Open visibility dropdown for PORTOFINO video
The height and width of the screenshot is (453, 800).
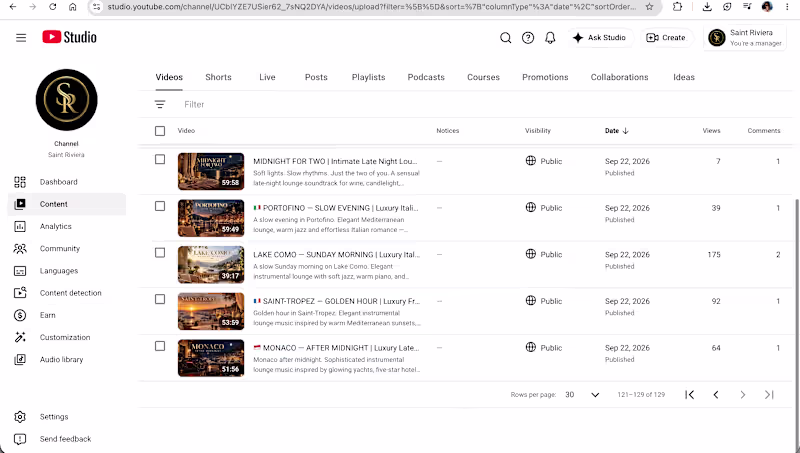click(x=544, y=208)
